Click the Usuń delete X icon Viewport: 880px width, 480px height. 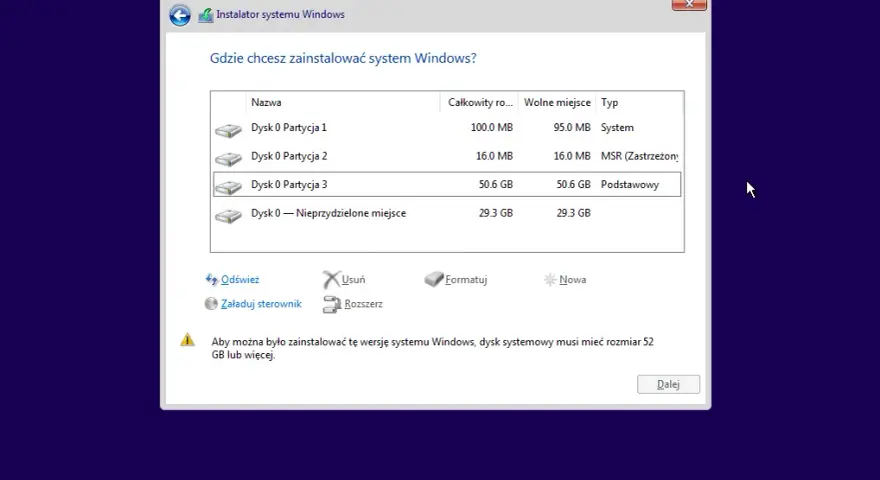pyautogui.click(x=331, y=280)
